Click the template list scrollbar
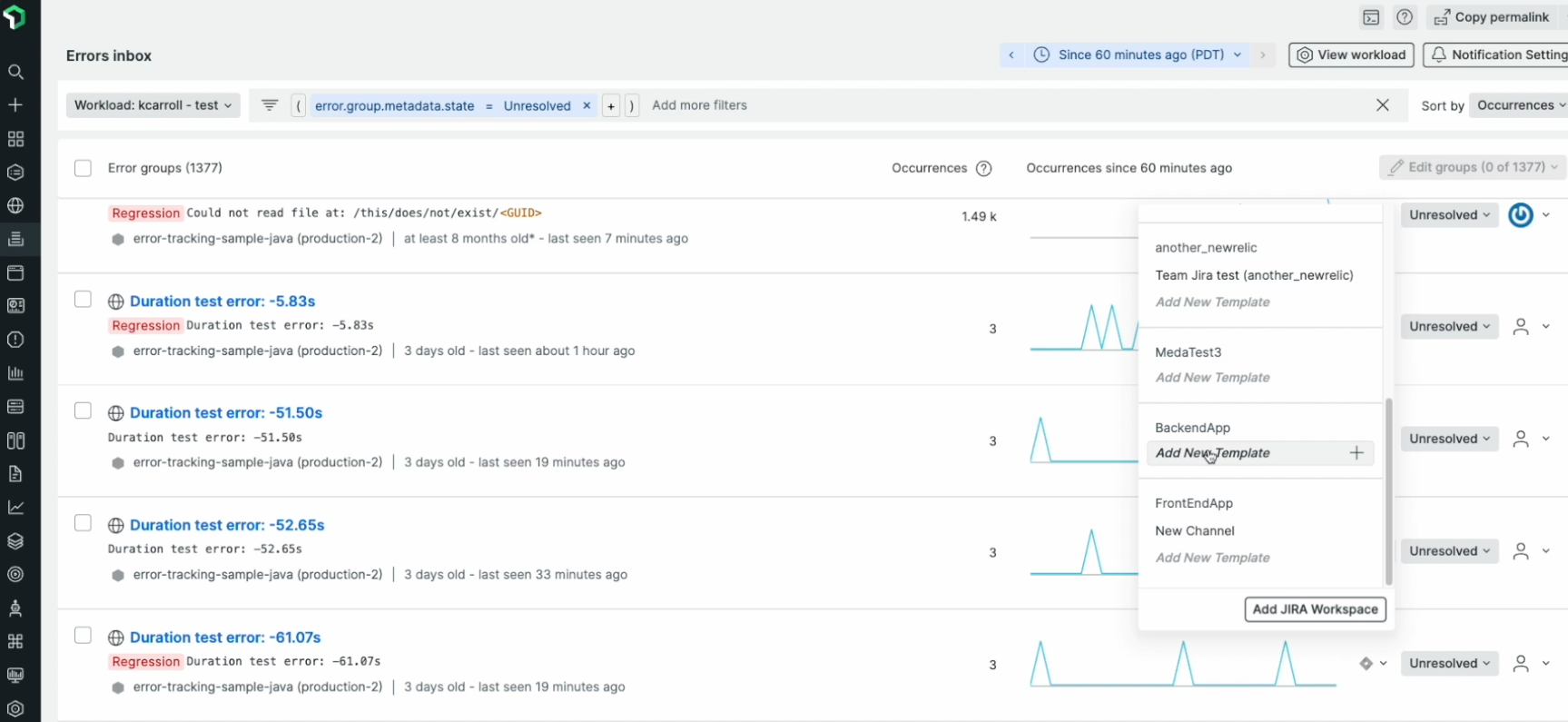The image size is (1568, 722). 1388,490
